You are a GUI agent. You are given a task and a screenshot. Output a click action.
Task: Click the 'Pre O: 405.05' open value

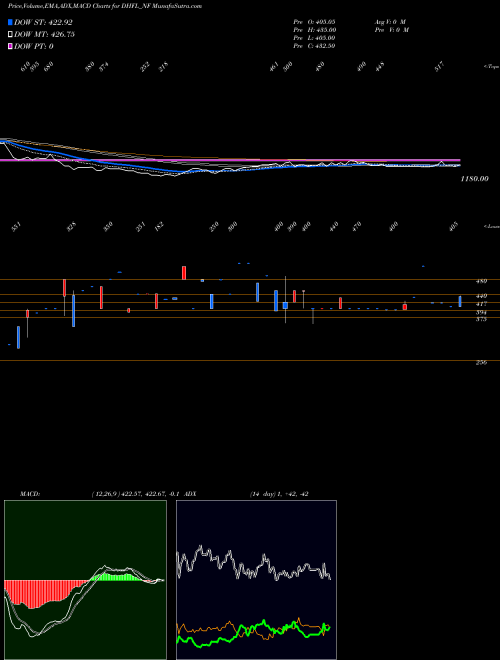[x=314, y=21]
